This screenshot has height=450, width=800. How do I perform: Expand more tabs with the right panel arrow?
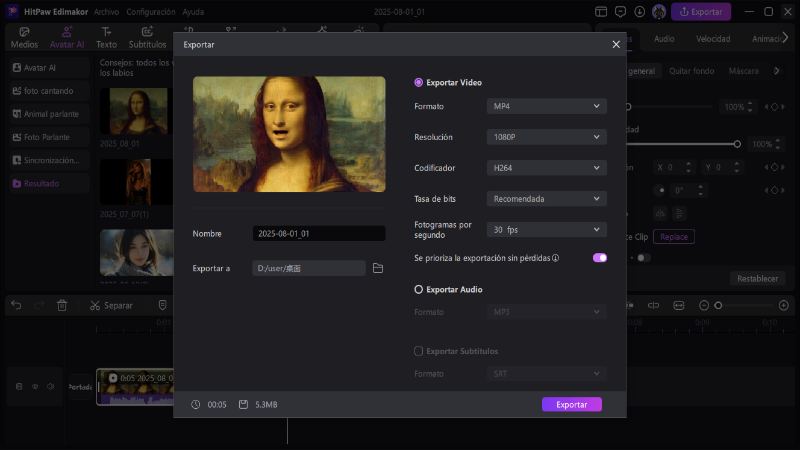tap(785, 38)
